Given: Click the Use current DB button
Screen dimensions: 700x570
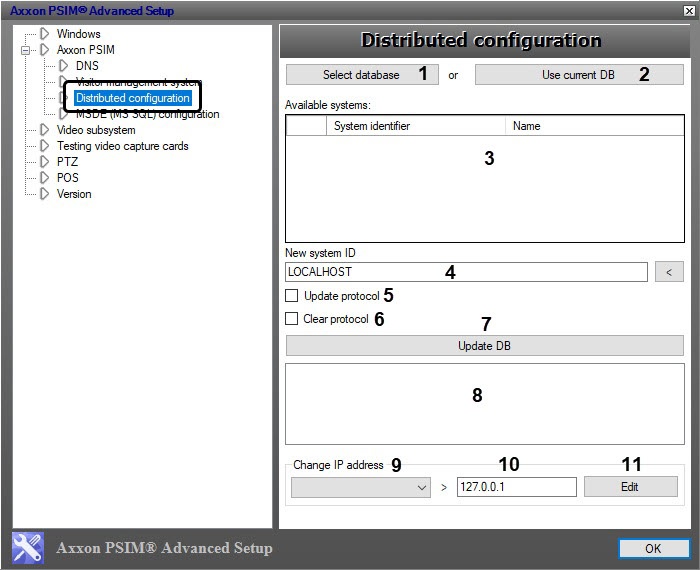Looking at the screenshot, I should 579,75.
